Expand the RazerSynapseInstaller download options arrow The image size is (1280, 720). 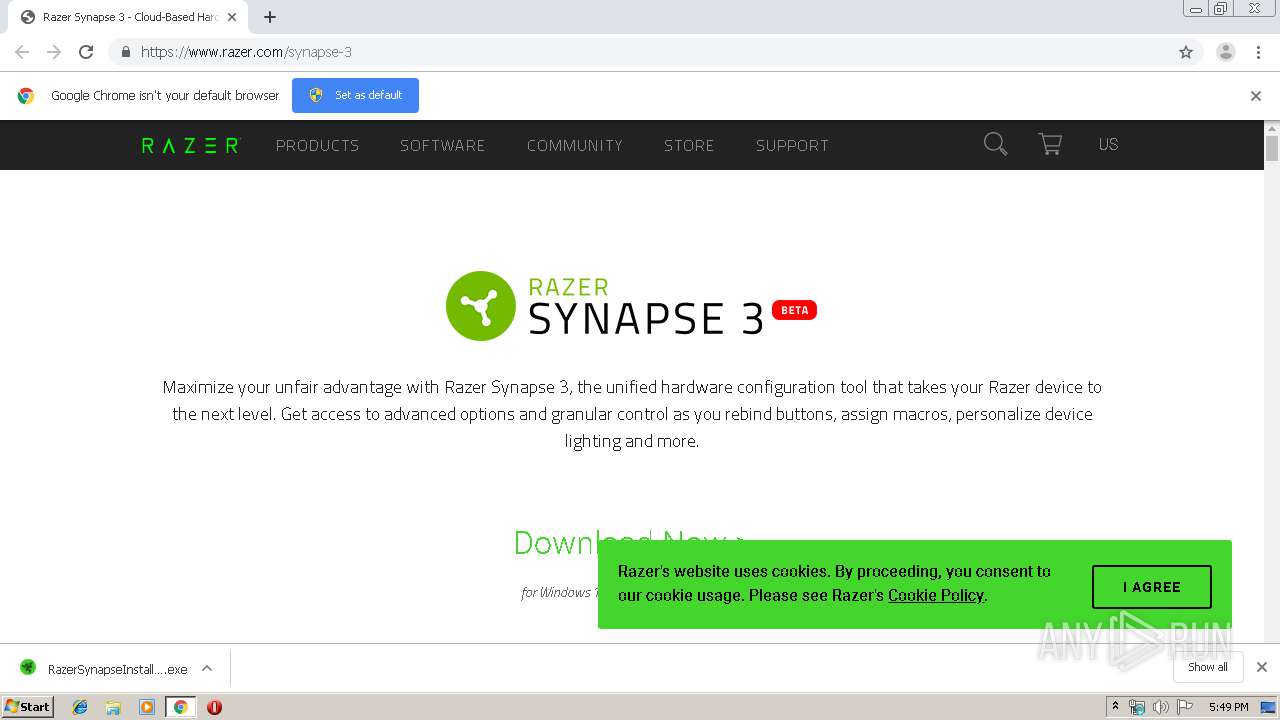(x=207, y=668)
